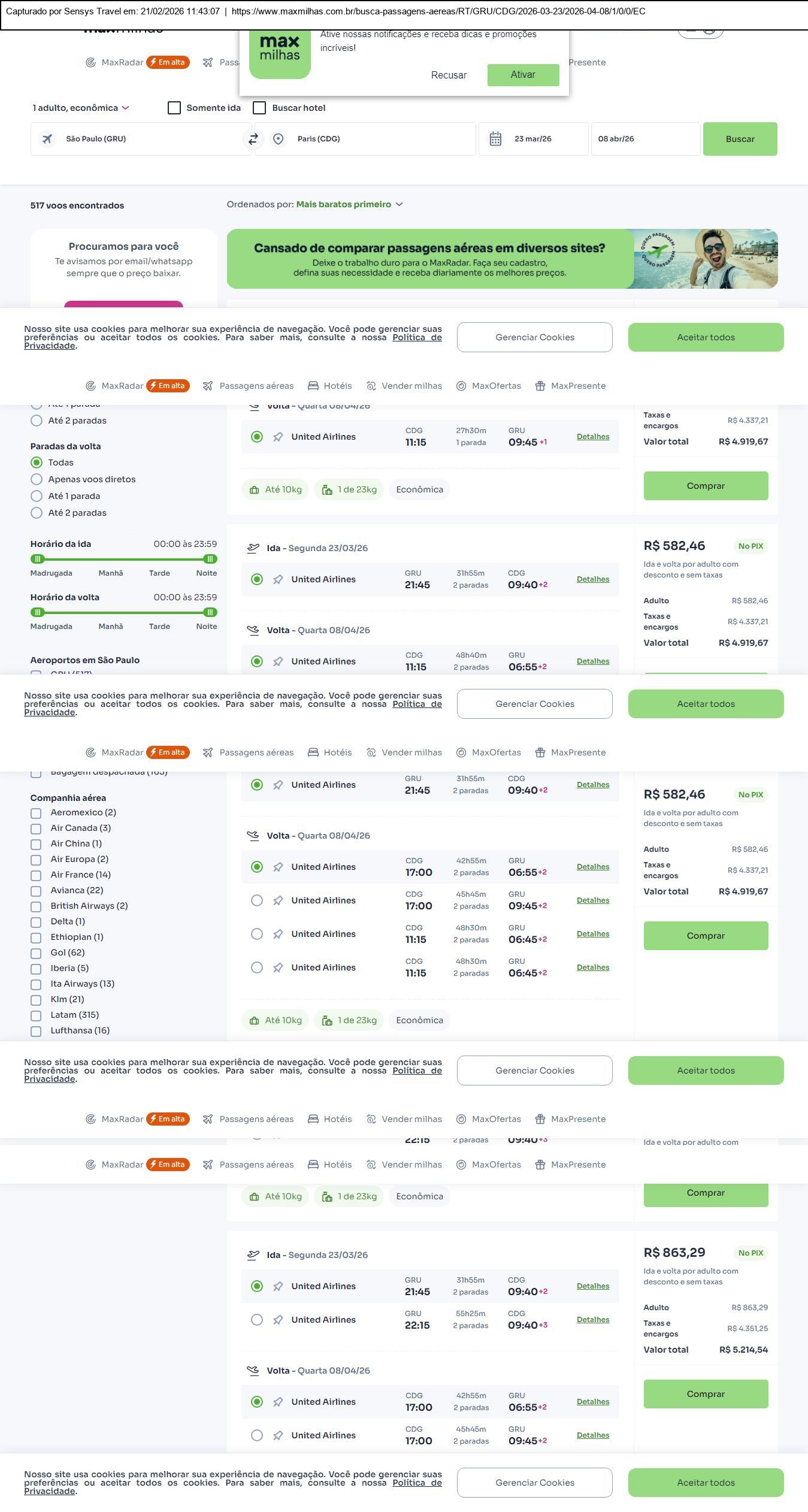Click the max milhas logo in notification popup

[x=280, y=50]
